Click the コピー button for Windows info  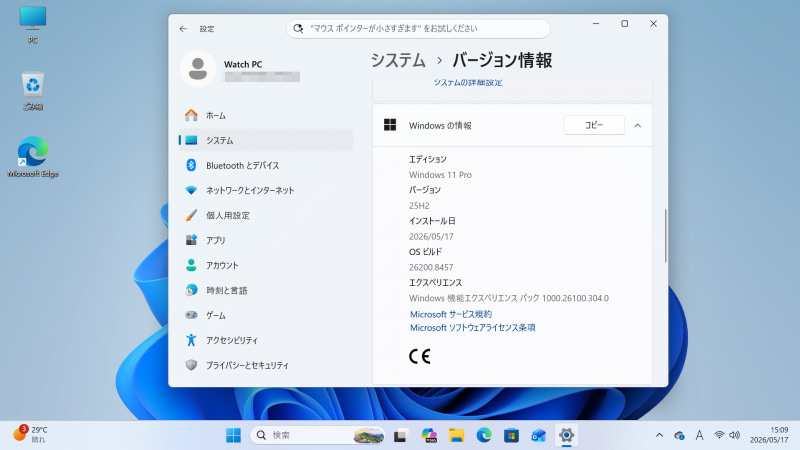594,125
